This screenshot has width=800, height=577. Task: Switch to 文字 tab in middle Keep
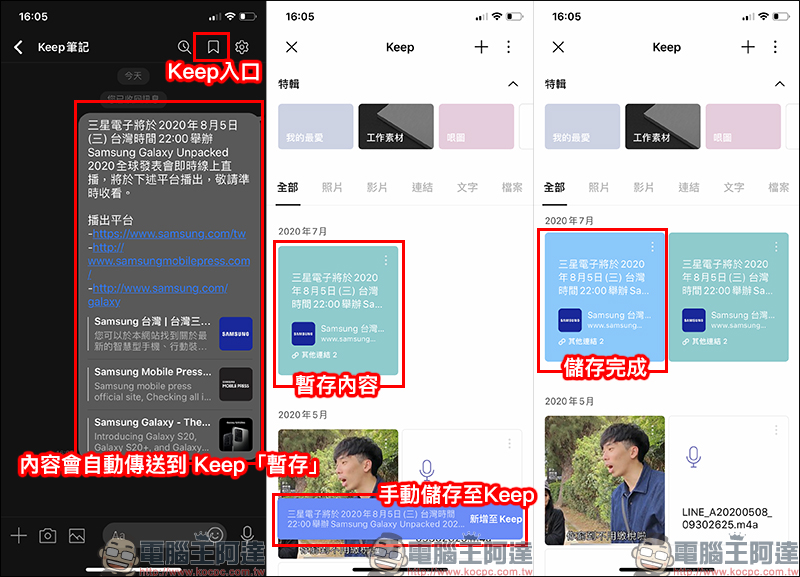point(467,188)
